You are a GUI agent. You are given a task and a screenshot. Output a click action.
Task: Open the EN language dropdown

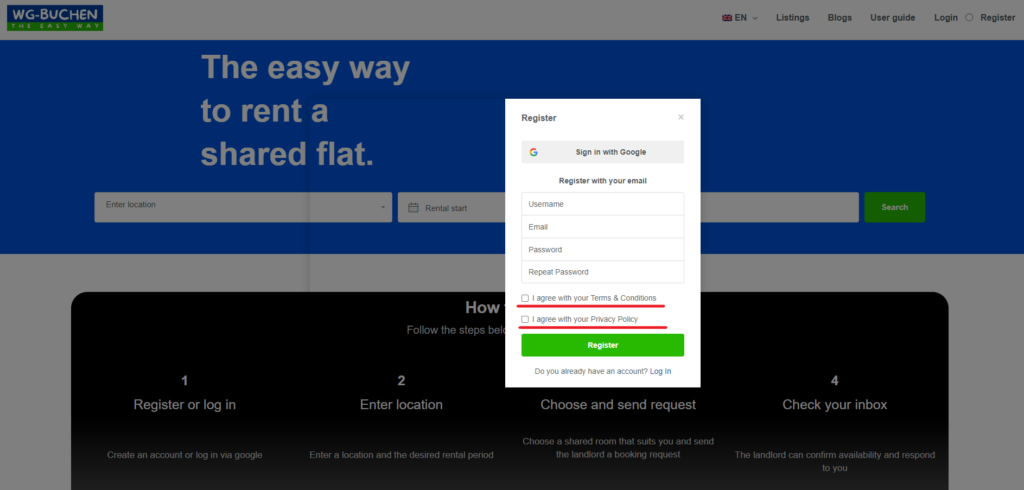tap(740, 18)
